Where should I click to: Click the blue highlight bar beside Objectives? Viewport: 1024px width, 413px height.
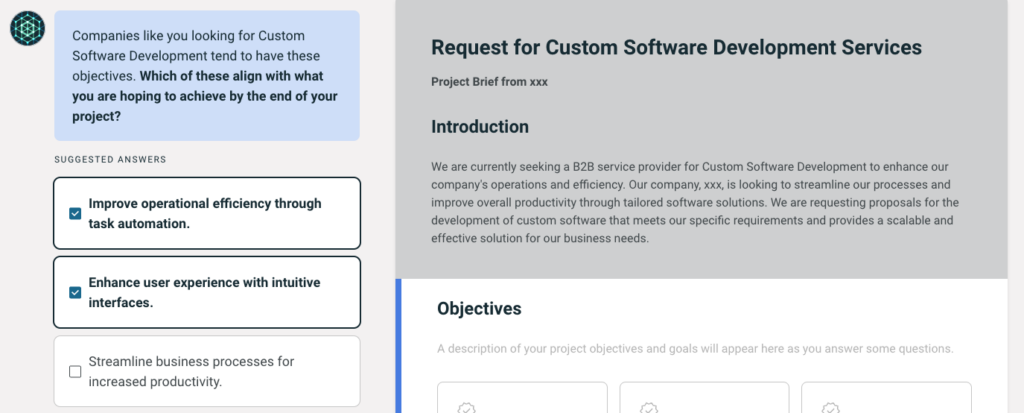click(398, 346)
